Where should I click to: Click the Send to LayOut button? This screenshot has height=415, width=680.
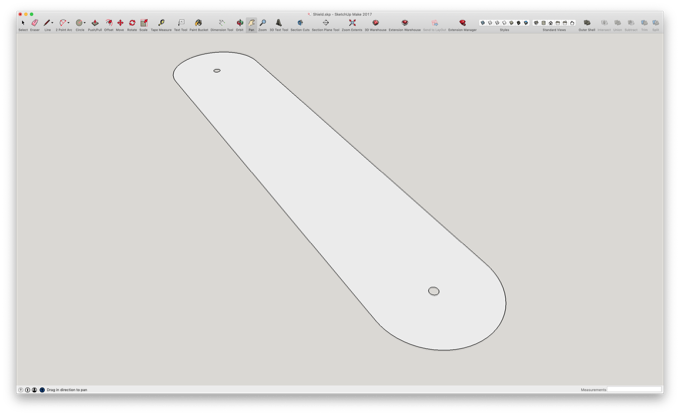pyautogui.click(x=434, y=23)
